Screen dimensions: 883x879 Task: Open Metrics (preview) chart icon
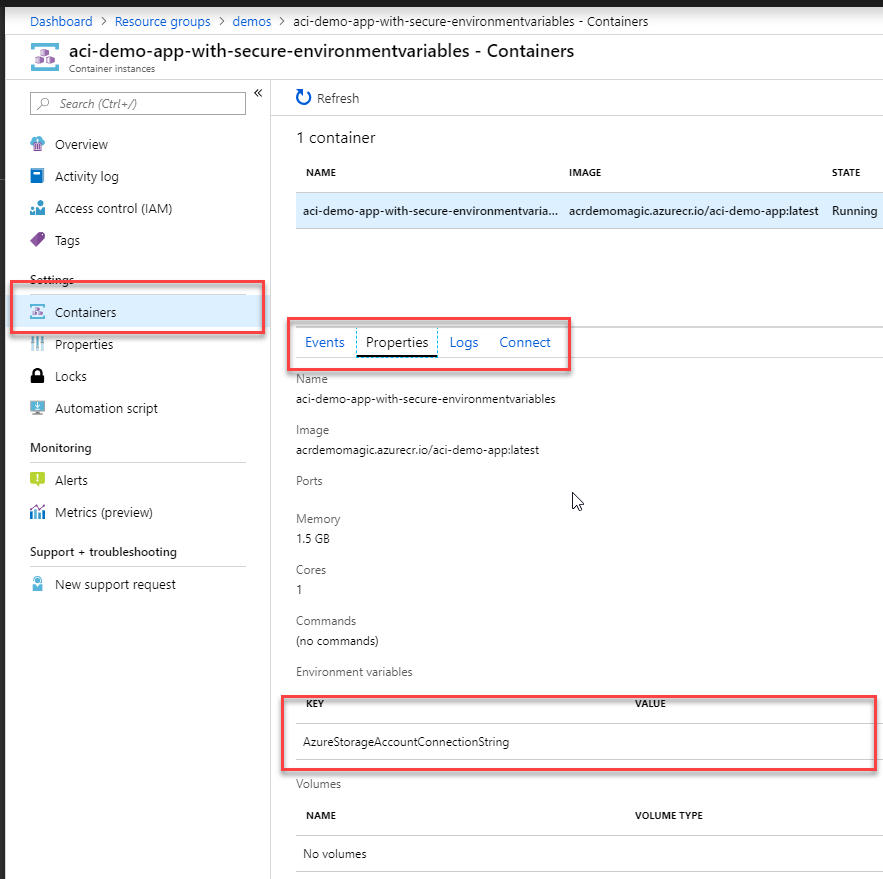38,512
